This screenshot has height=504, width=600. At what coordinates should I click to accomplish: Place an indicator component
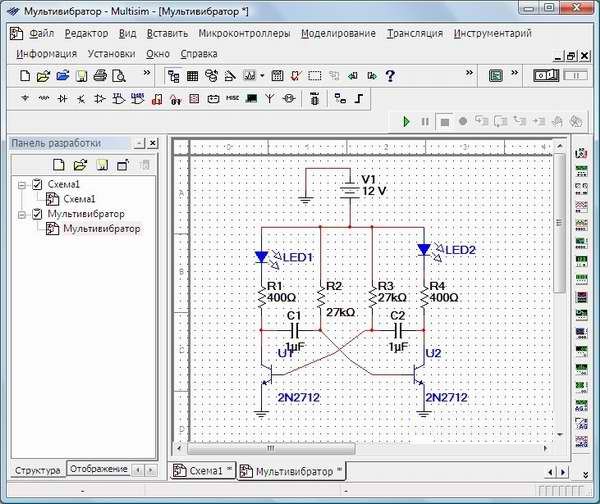[194, 99]
